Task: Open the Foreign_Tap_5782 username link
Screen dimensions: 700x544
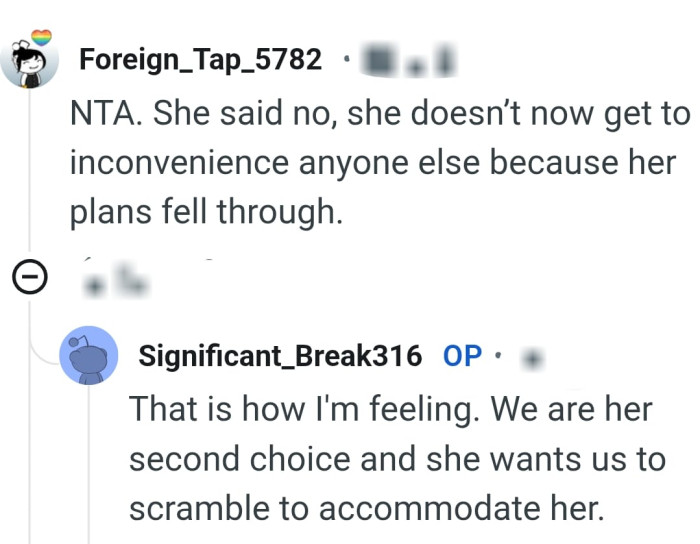Action: pos(200,60)
